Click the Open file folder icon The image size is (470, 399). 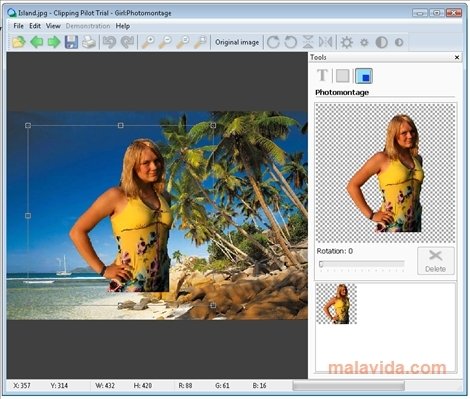click(x=19, y=42)
